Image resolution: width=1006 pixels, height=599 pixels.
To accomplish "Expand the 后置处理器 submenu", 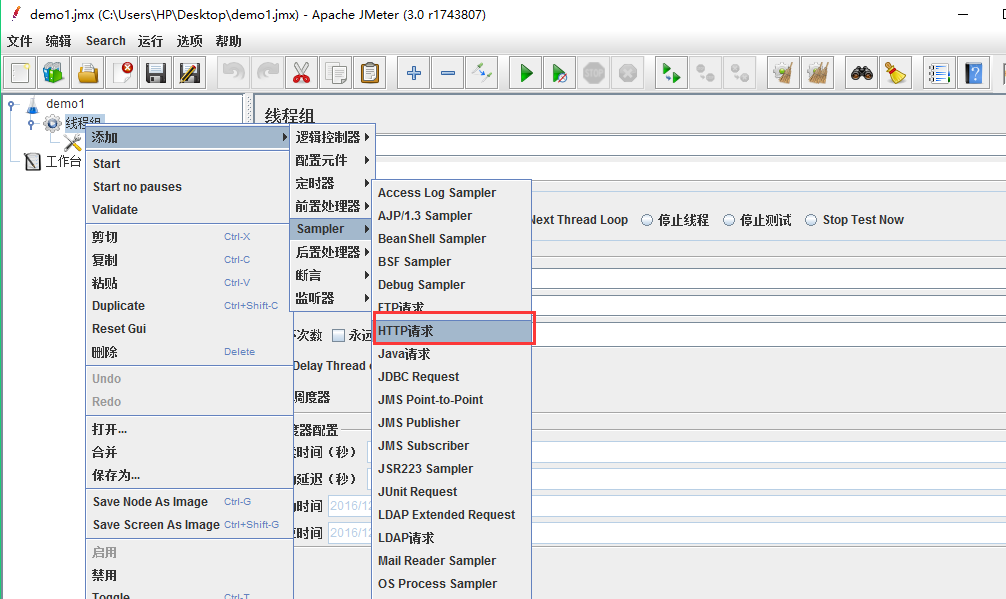I will (x=332, y=252).
